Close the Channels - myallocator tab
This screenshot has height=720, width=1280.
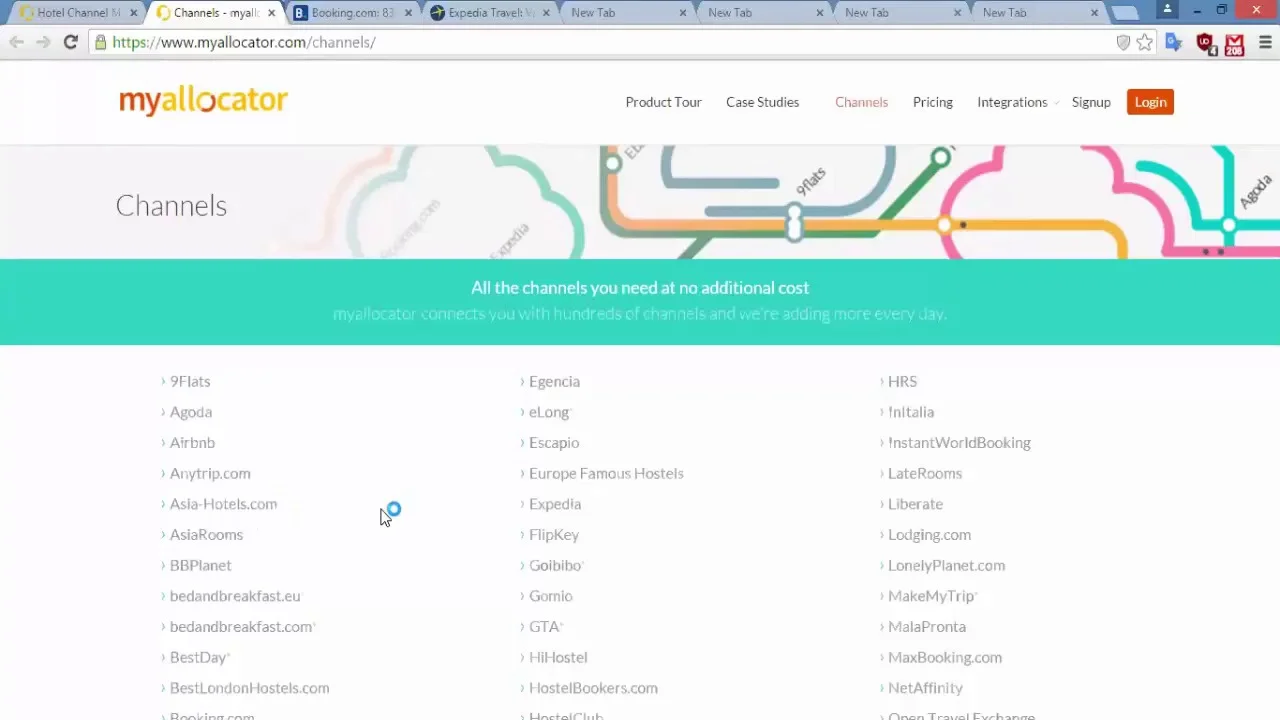click(271, 13)
